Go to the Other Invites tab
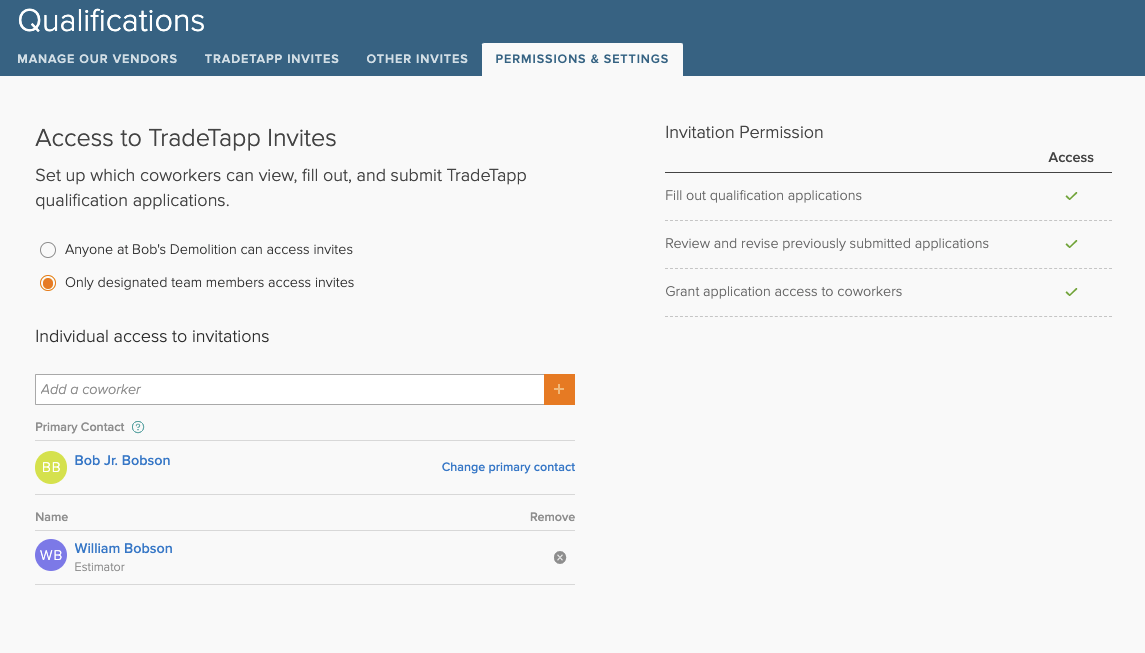This screenshot has height=653, width=1145. pyautogui.click(x=417, y=59)
